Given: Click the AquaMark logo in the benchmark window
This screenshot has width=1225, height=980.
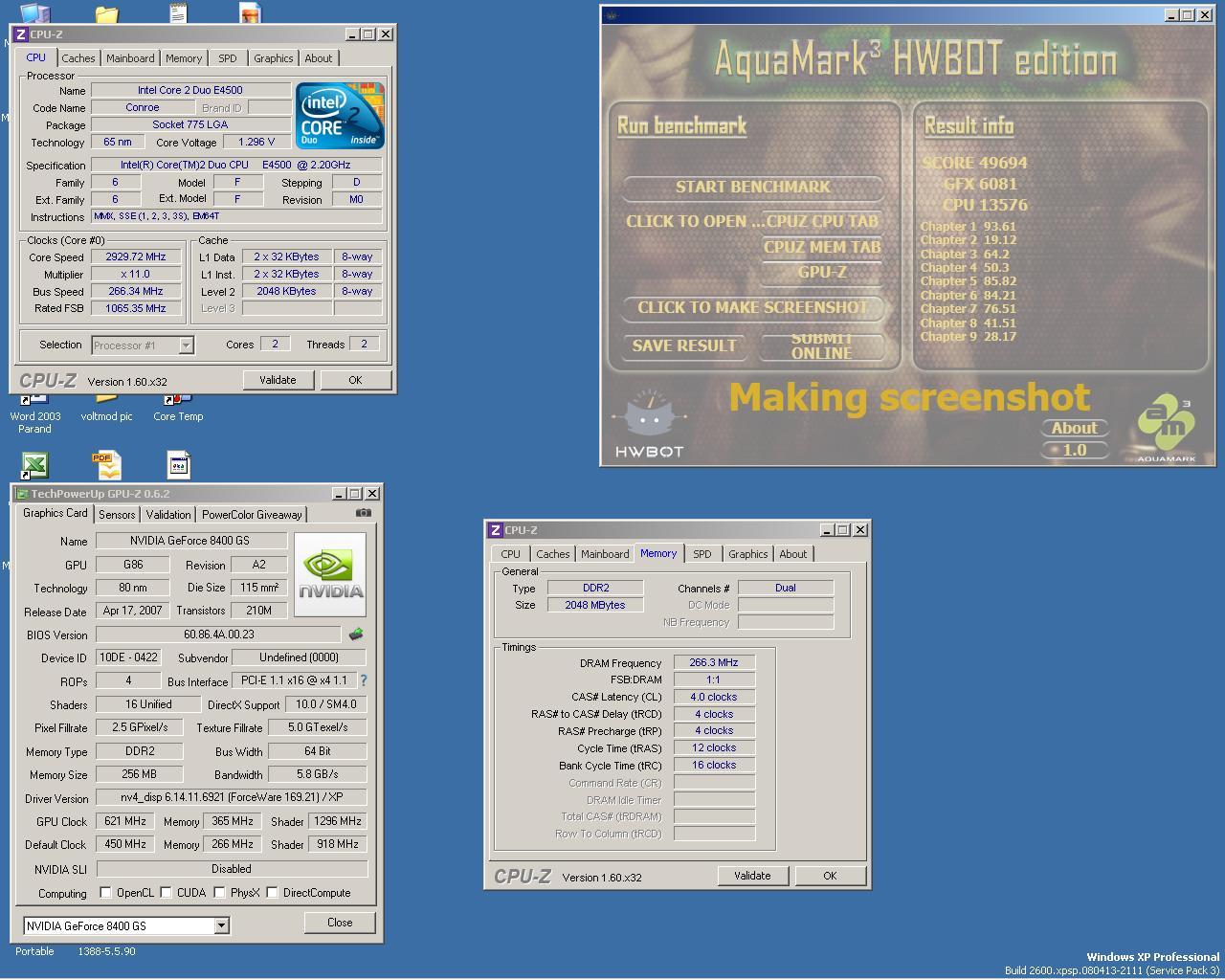Looking at the screenshot, I should [1167, 426].
